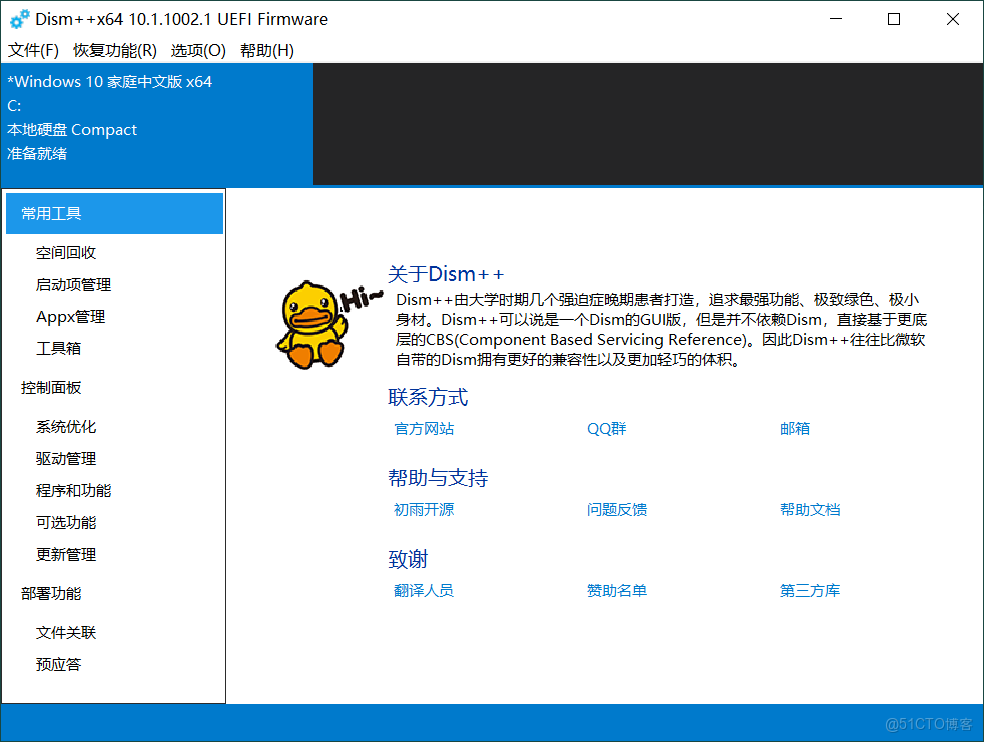The height and width of the screenshot is (742, 984).
Task: Open the 工具箱 section
Action: coord(58,348)
